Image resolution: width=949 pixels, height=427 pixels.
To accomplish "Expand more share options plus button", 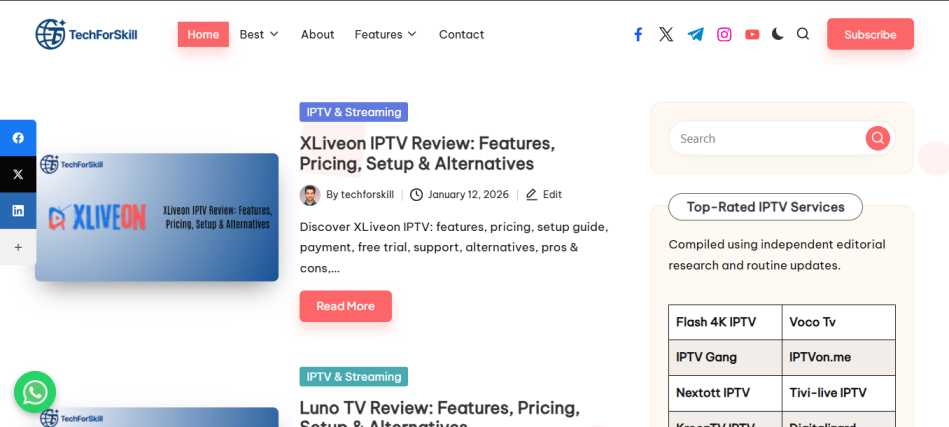I will (x=18, y=246).
